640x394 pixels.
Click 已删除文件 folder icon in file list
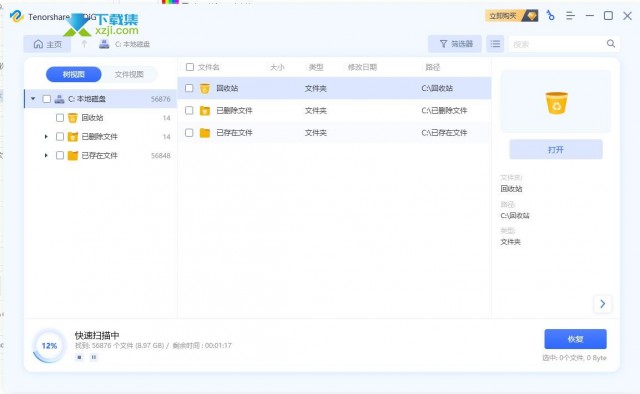tap(204, 110)
